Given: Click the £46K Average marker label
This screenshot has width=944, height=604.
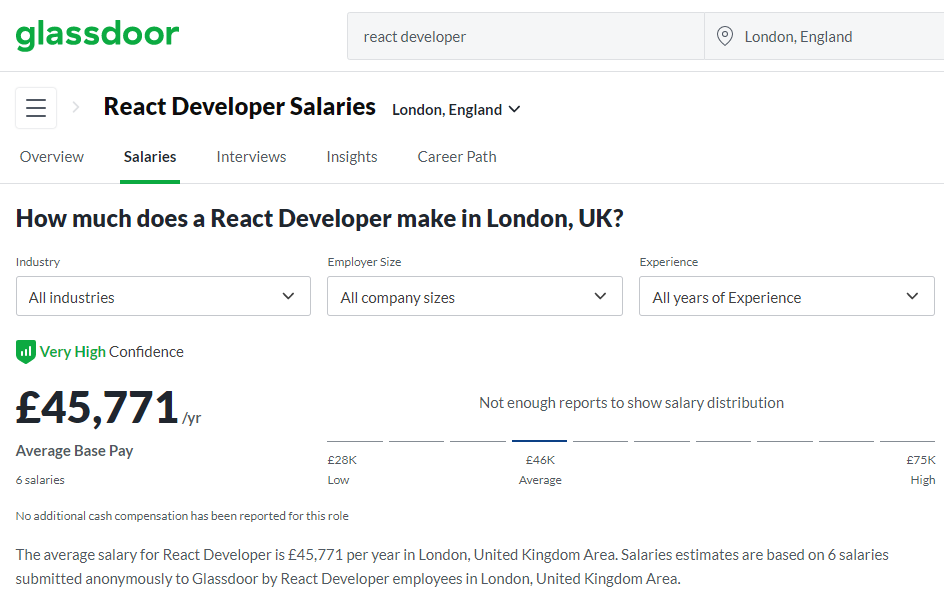Looking at the screenshot, I should coord(540,470).
